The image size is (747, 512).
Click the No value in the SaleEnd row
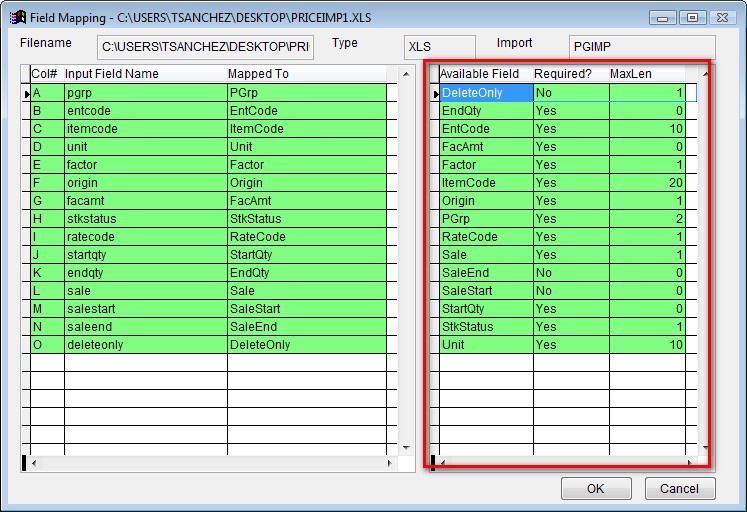[571, 273]
